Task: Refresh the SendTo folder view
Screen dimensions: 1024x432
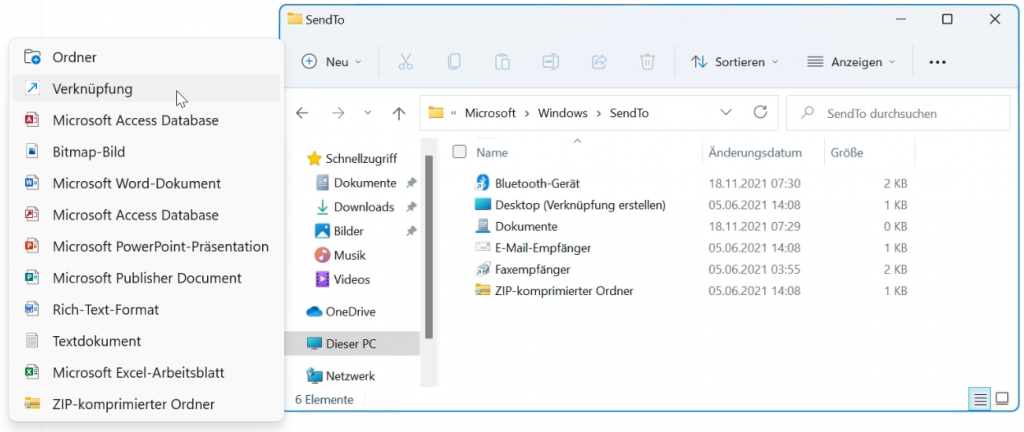Action: click(x=760, y=112)
